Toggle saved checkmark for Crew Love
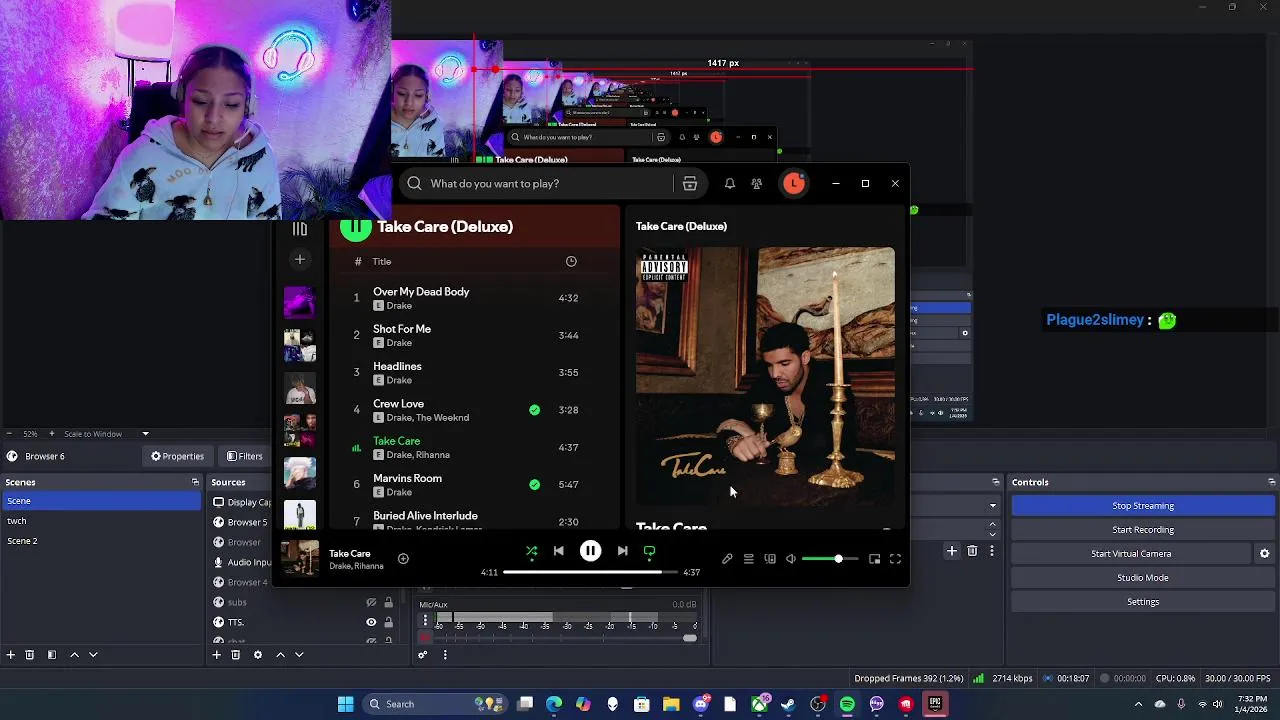The width and height of the screenshot is (1280, 720). tap(534, 410)
